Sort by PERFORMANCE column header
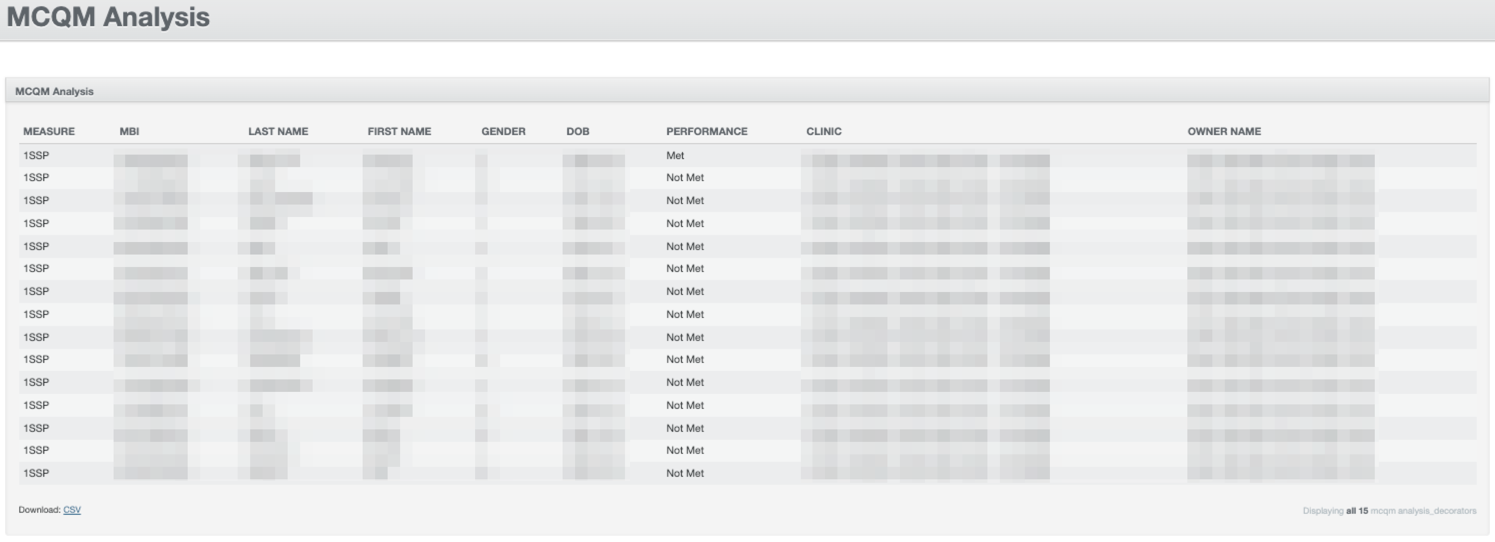 707,131
